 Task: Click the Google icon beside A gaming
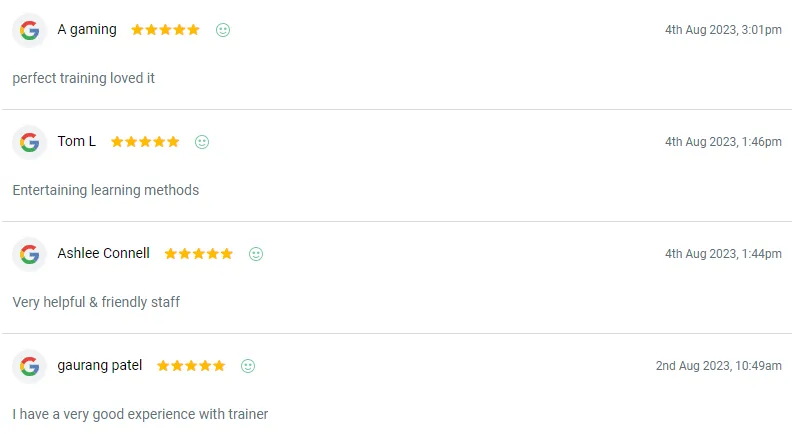point(30,30)
